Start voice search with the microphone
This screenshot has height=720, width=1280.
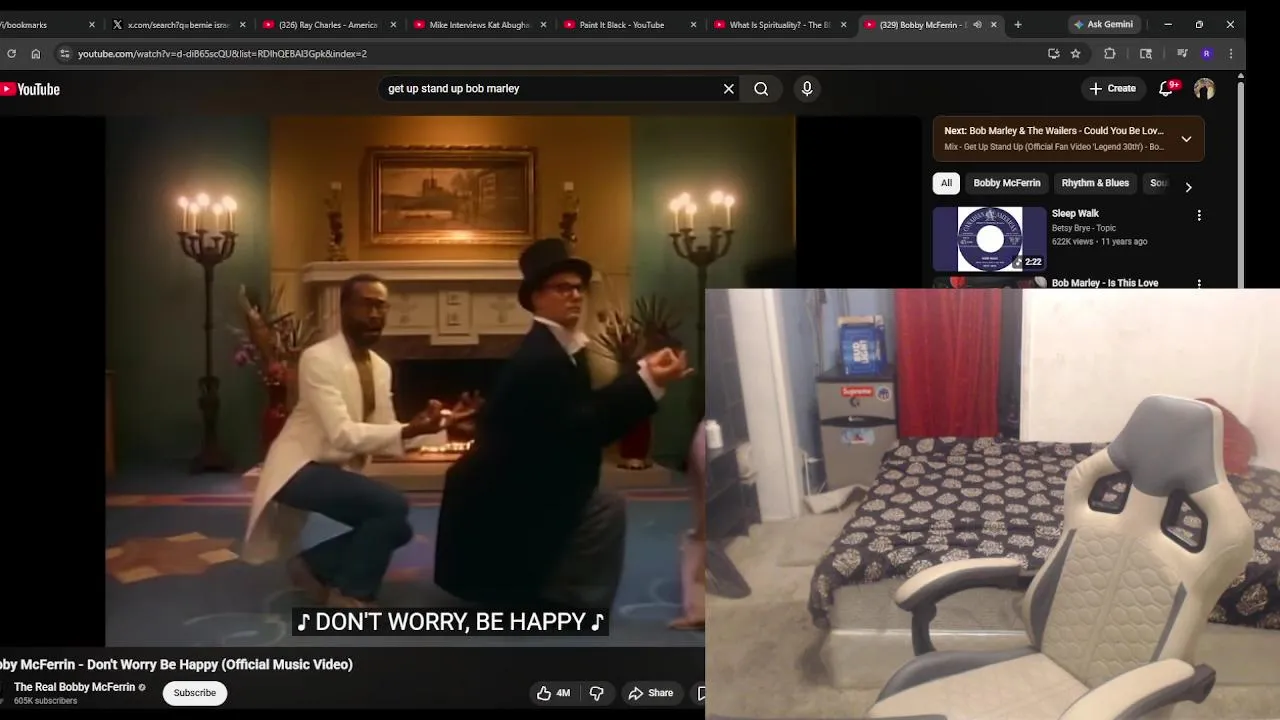tap(807, 89)
